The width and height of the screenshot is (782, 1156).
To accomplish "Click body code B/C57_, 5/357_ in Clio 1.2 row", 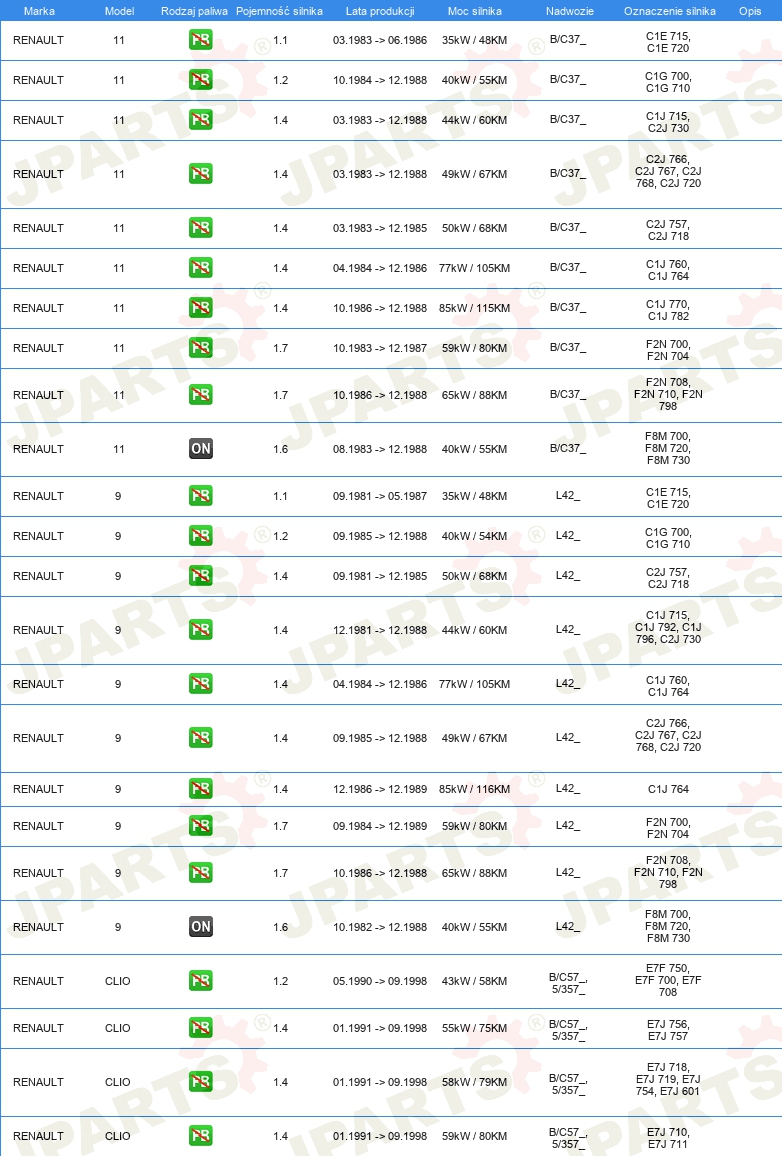I will (x=568, y=983).
